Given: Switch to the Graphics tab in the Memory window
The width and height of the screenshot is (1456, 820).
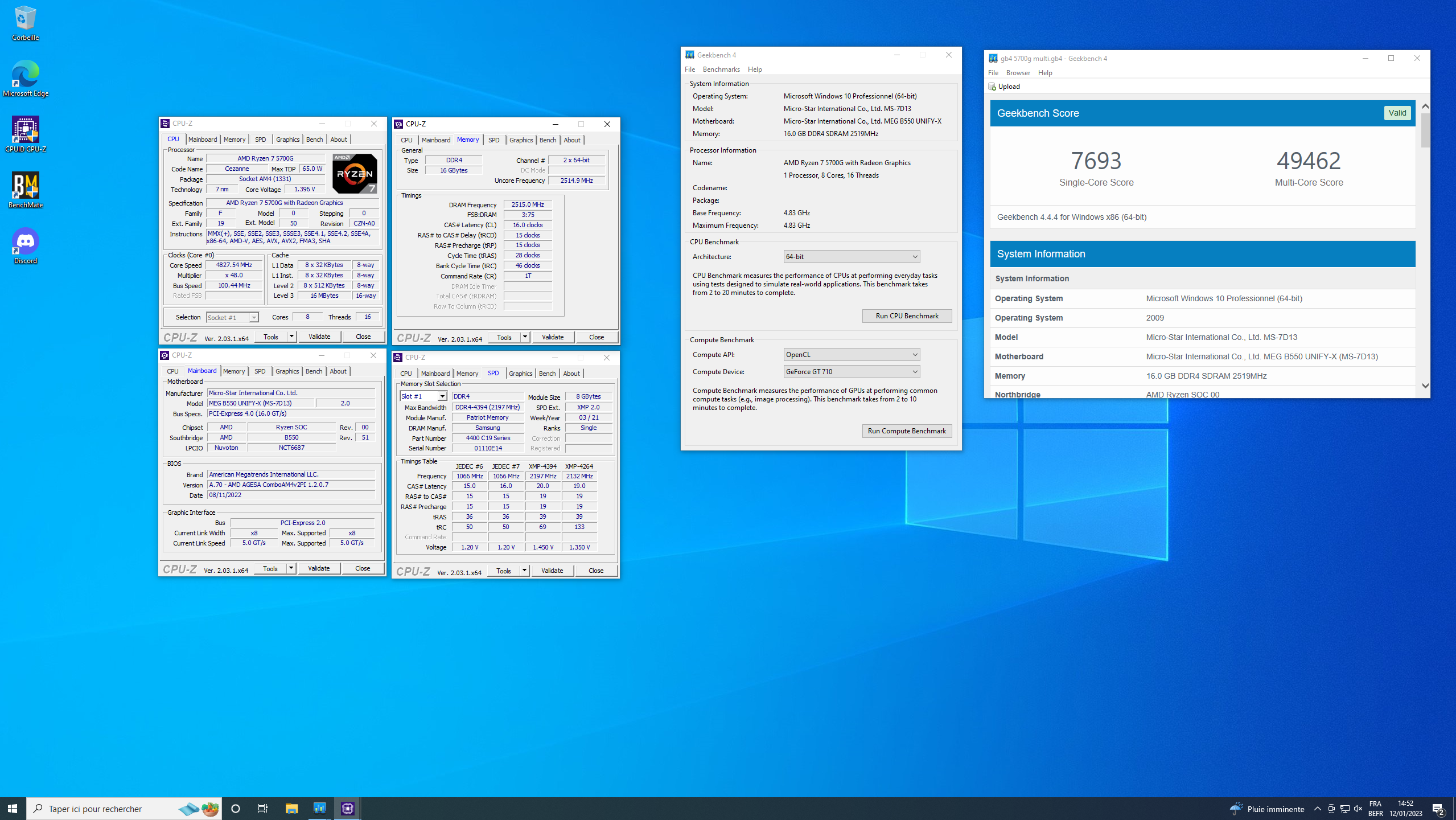Looking at the screenshot, I should (521, 140).
